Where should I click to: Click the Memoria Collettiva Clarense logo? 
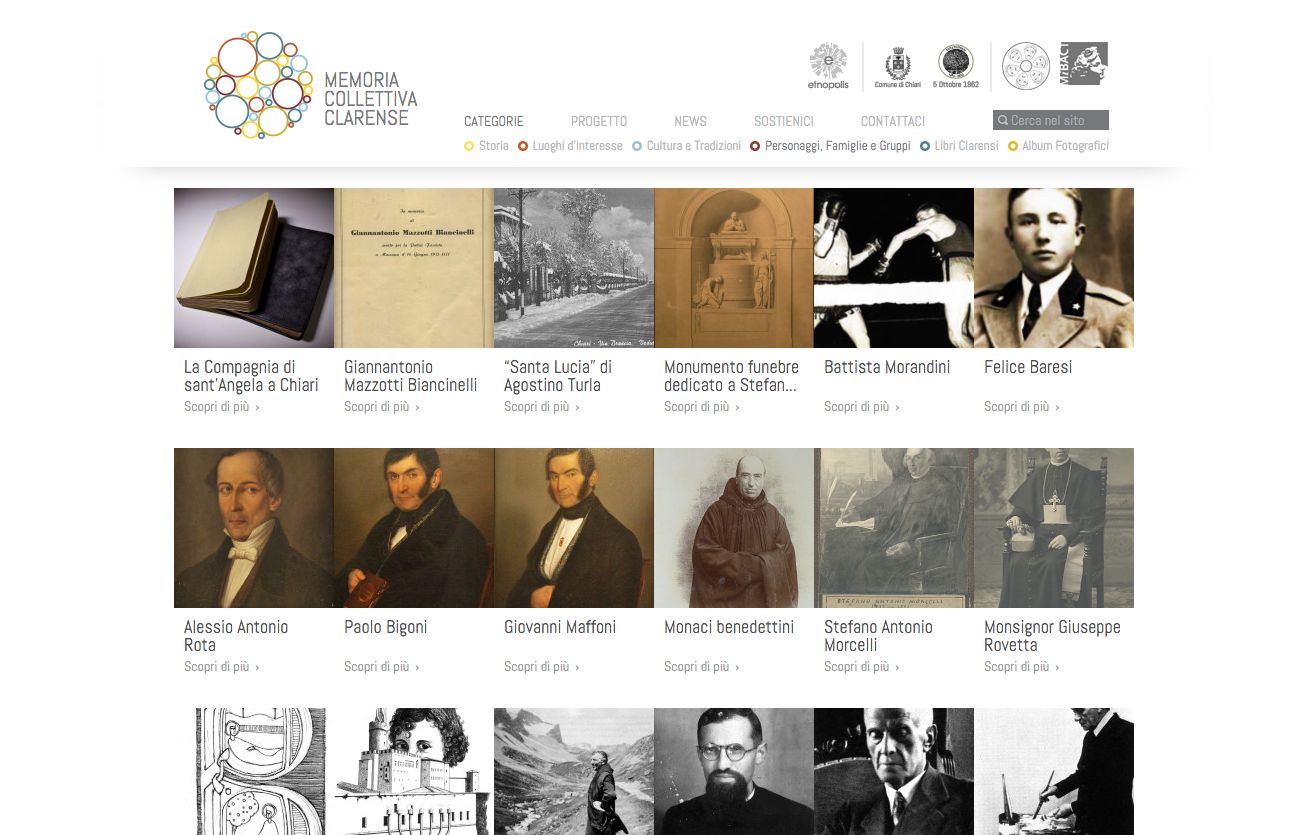coord(311,85)
